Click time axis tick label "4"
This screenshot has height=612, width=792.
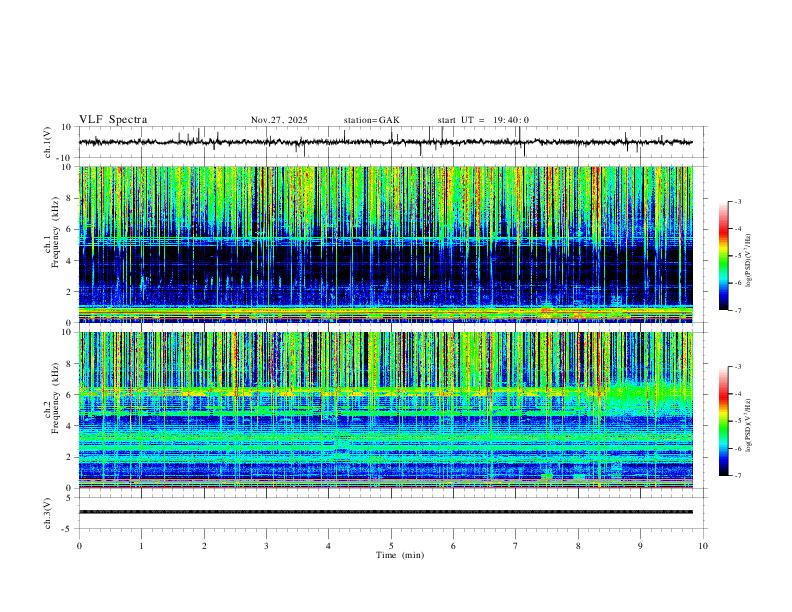click(x=328, y=546)
